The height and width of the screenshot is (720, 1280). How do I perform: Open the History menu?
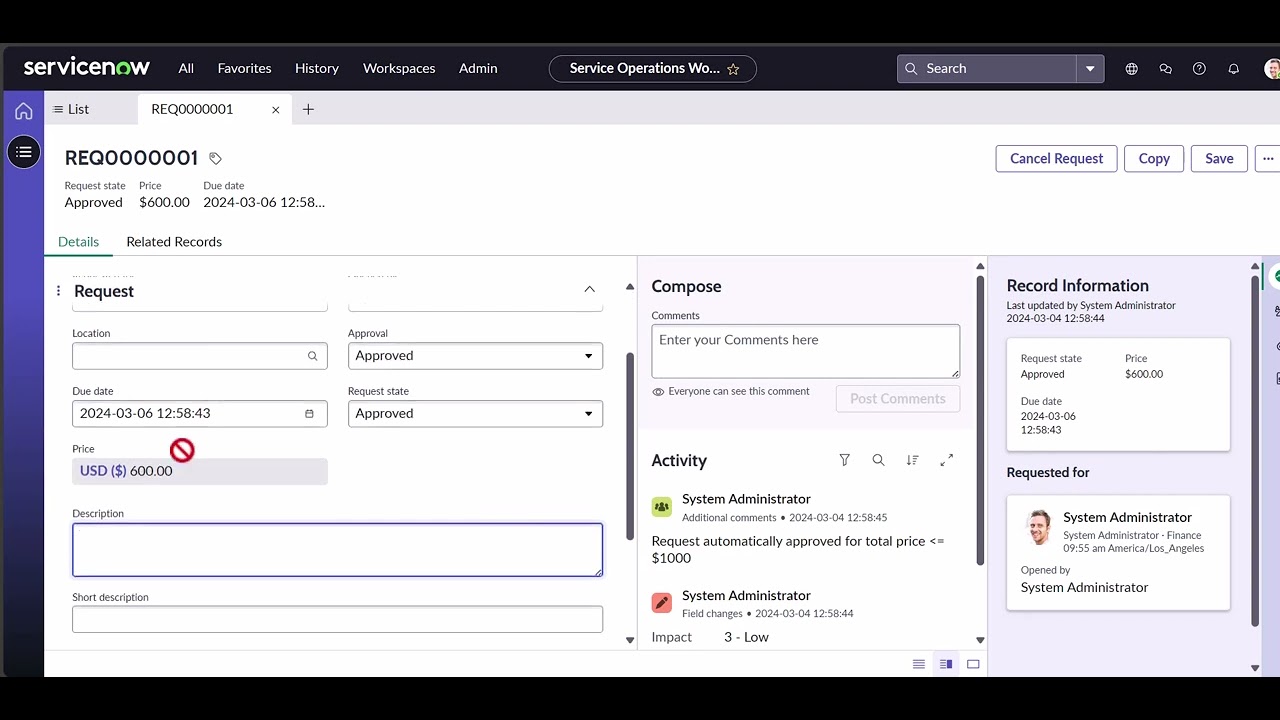pyautogui.click(x=317, y=68)
